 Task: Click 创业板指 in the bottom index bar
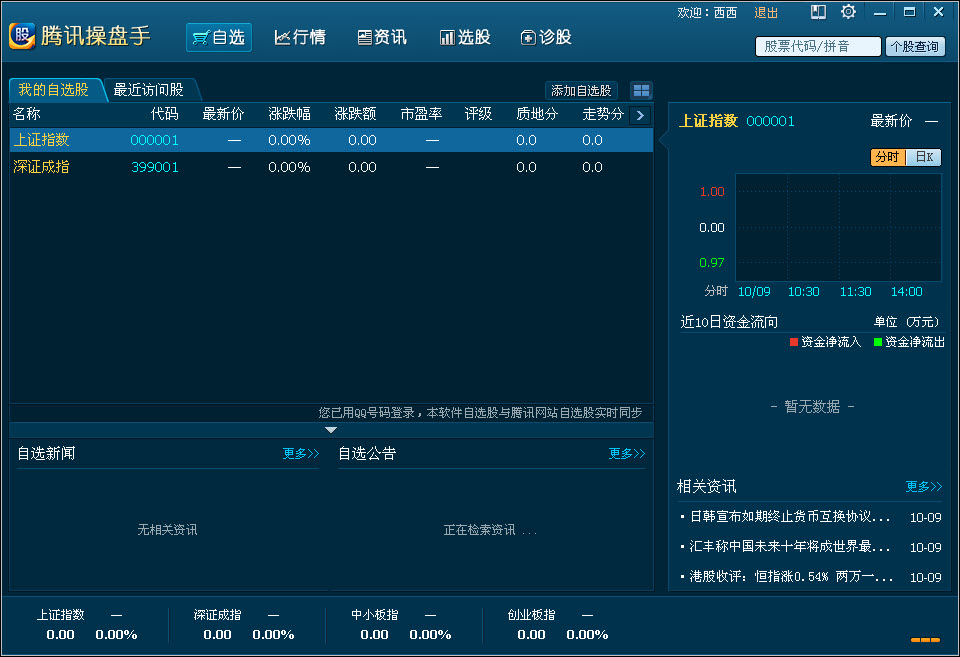tap(531, 615)
